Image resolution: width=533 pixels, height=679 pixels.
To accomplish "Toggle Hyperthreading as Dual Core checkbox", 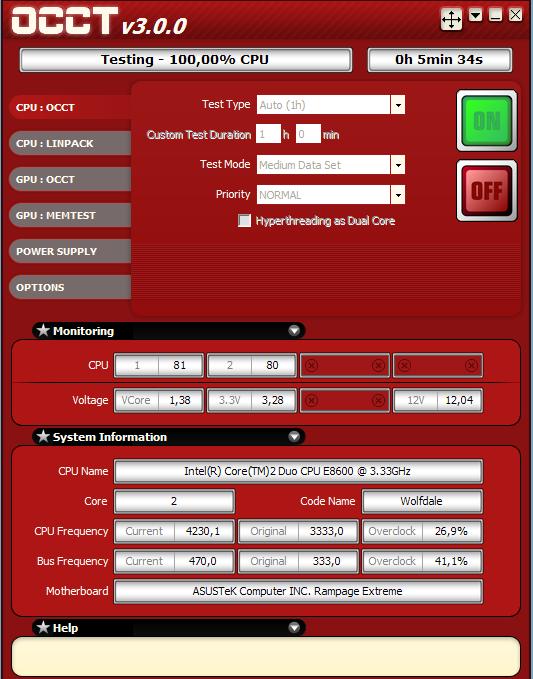I will coord(245,221).
